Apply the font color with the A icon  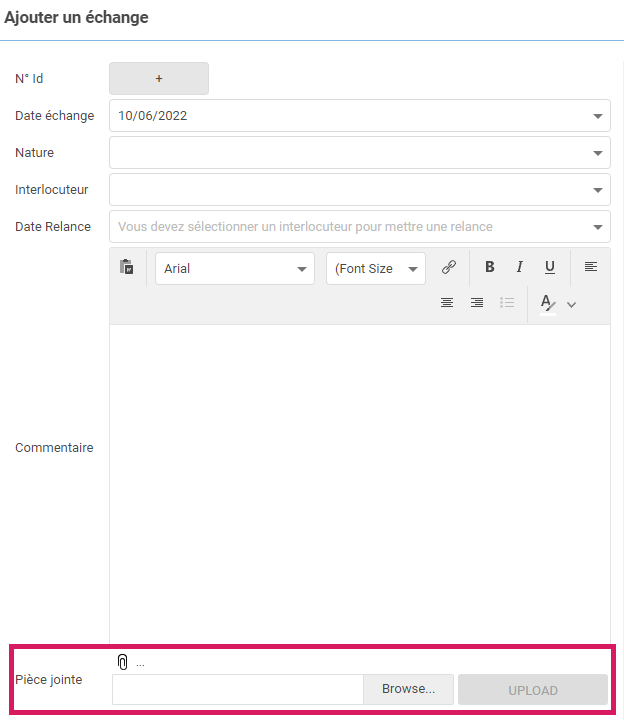click(547, 302)
